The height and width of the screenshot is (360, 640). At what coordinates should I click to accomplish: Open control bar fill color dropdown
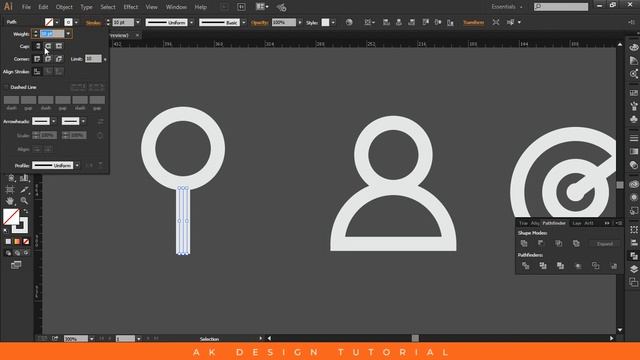[x=57, y=22]
